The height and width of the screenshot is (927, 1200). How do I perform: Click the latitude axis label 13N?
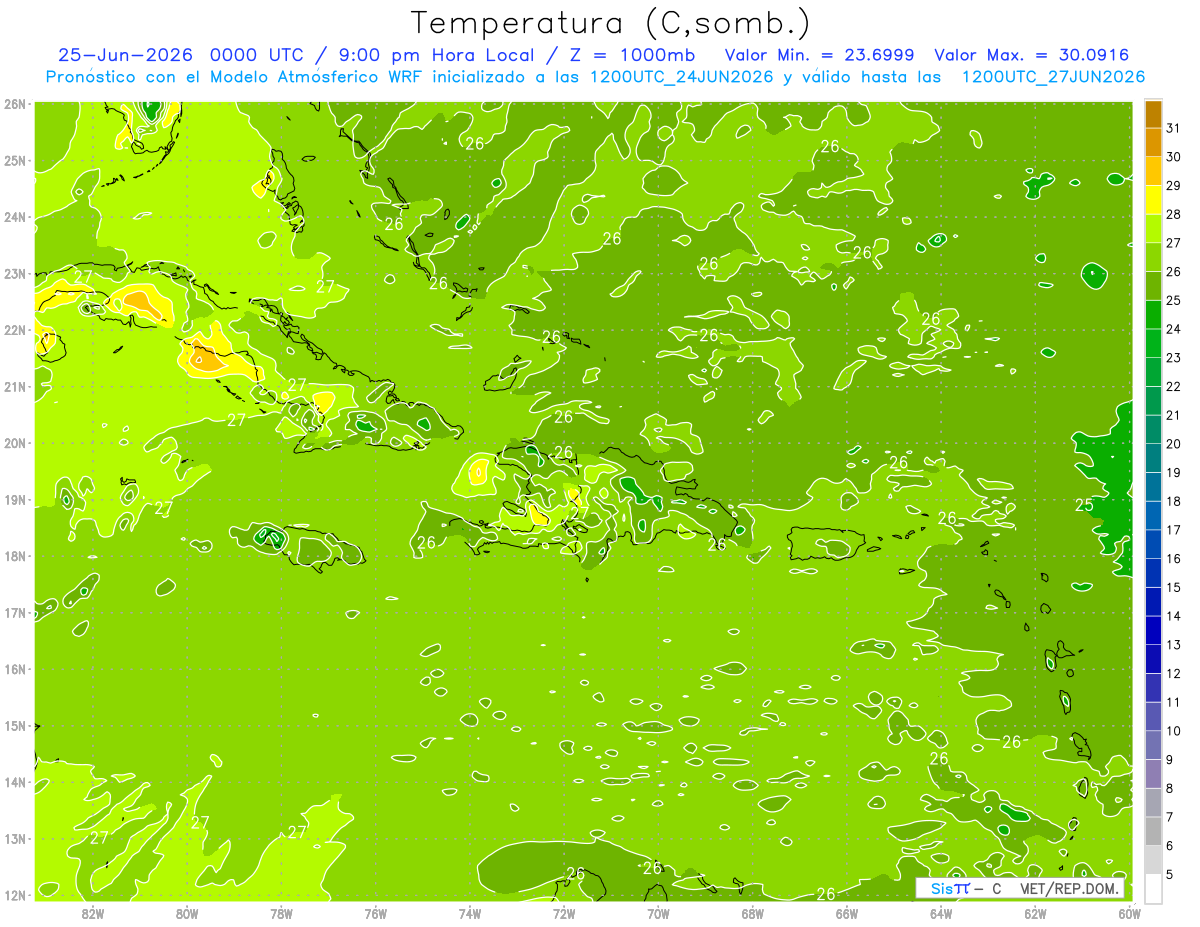[x=15, y=839]
